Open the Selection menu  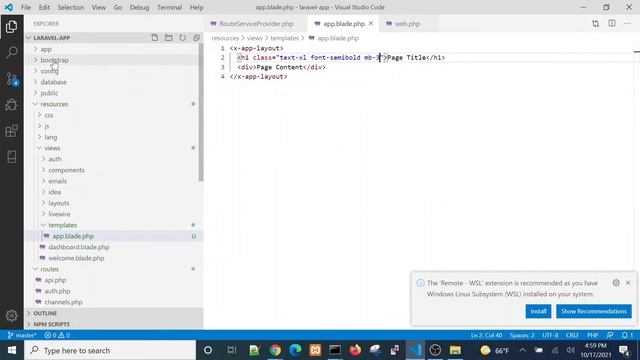pos(71,7)
